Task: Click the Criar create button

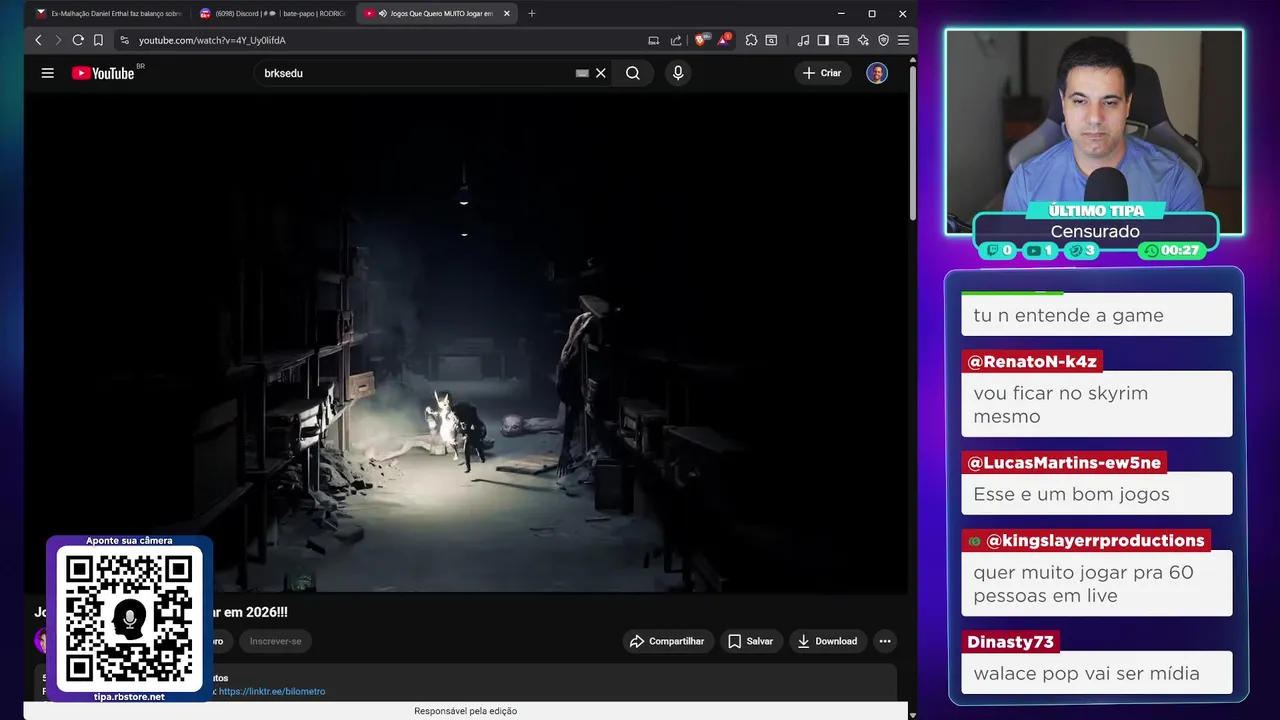Action: click(x=822, y=73)
